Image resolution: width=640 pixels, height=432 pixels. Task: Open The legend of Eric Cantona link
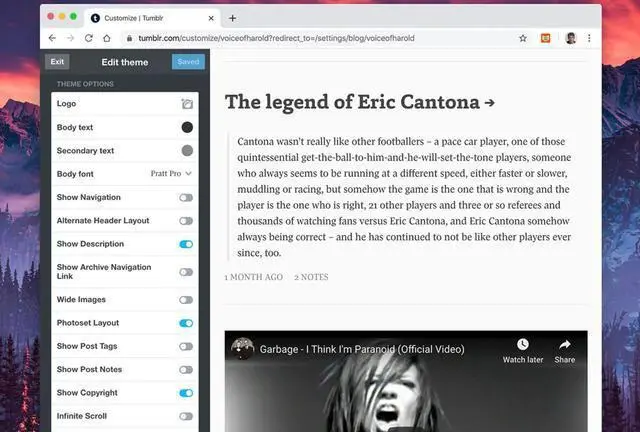(x=360, y=102)
